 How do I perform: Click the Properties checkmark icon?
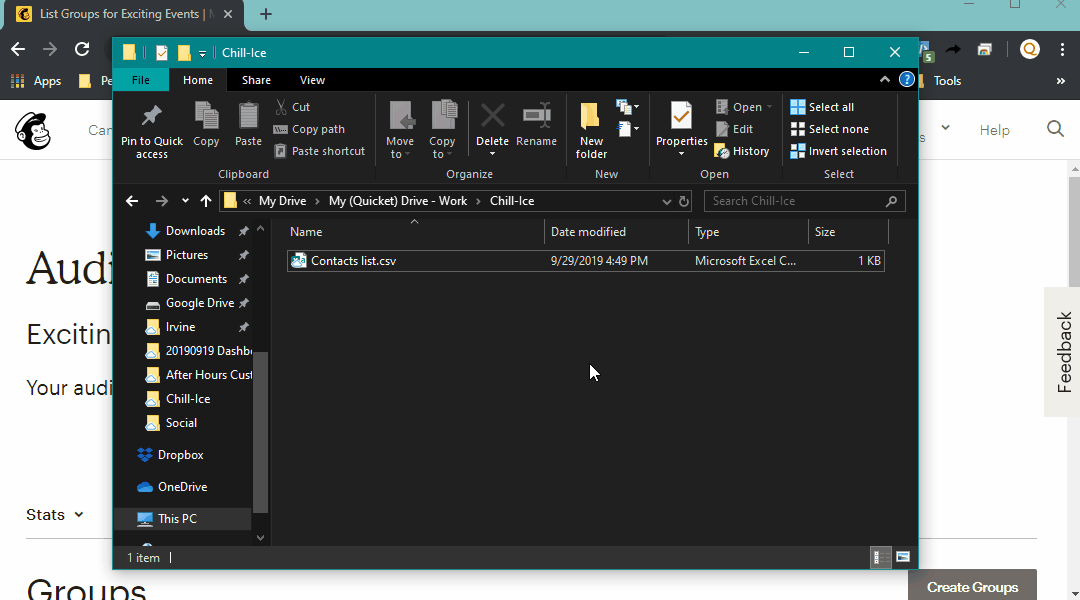[x=681, y=116]
